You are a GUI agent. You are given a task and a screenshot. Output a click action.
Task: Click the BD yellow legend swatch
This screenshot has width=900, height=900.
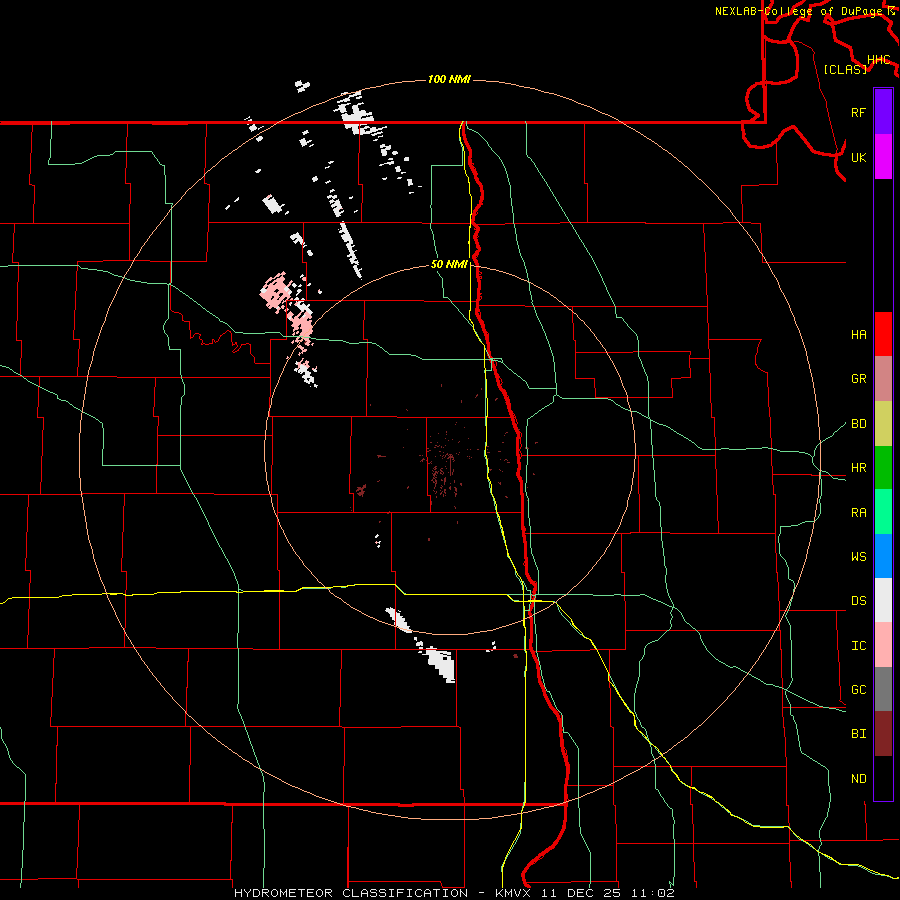(883, 423)
